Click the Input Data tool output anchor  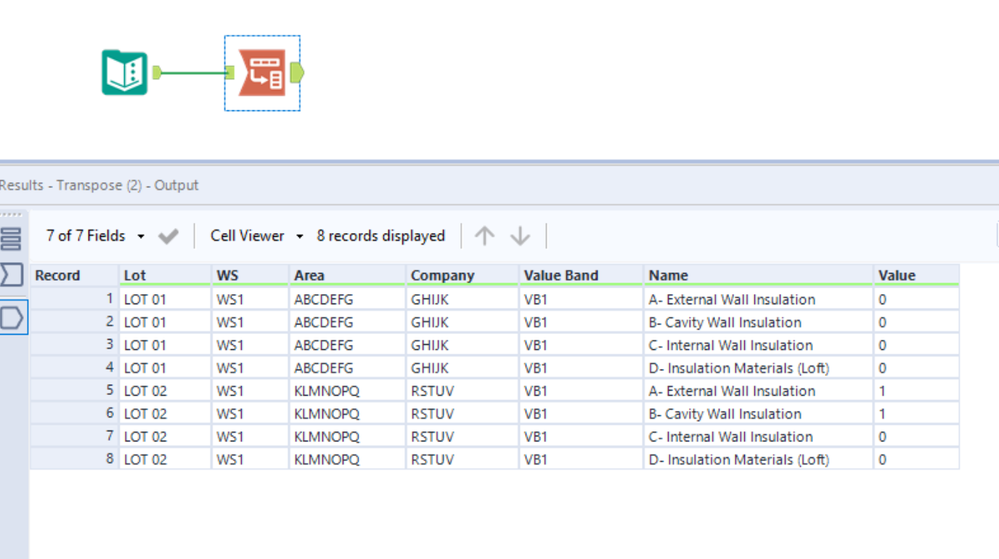157,73
